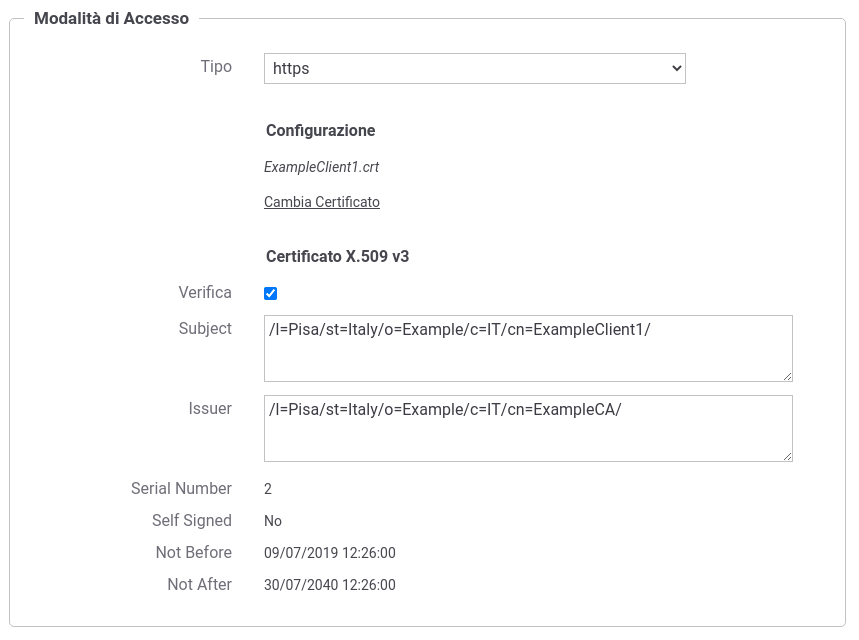Image resolution: width=859 pixels, height=640 pixels.
Task: Click the Verifica label
Action: [205, 293]
